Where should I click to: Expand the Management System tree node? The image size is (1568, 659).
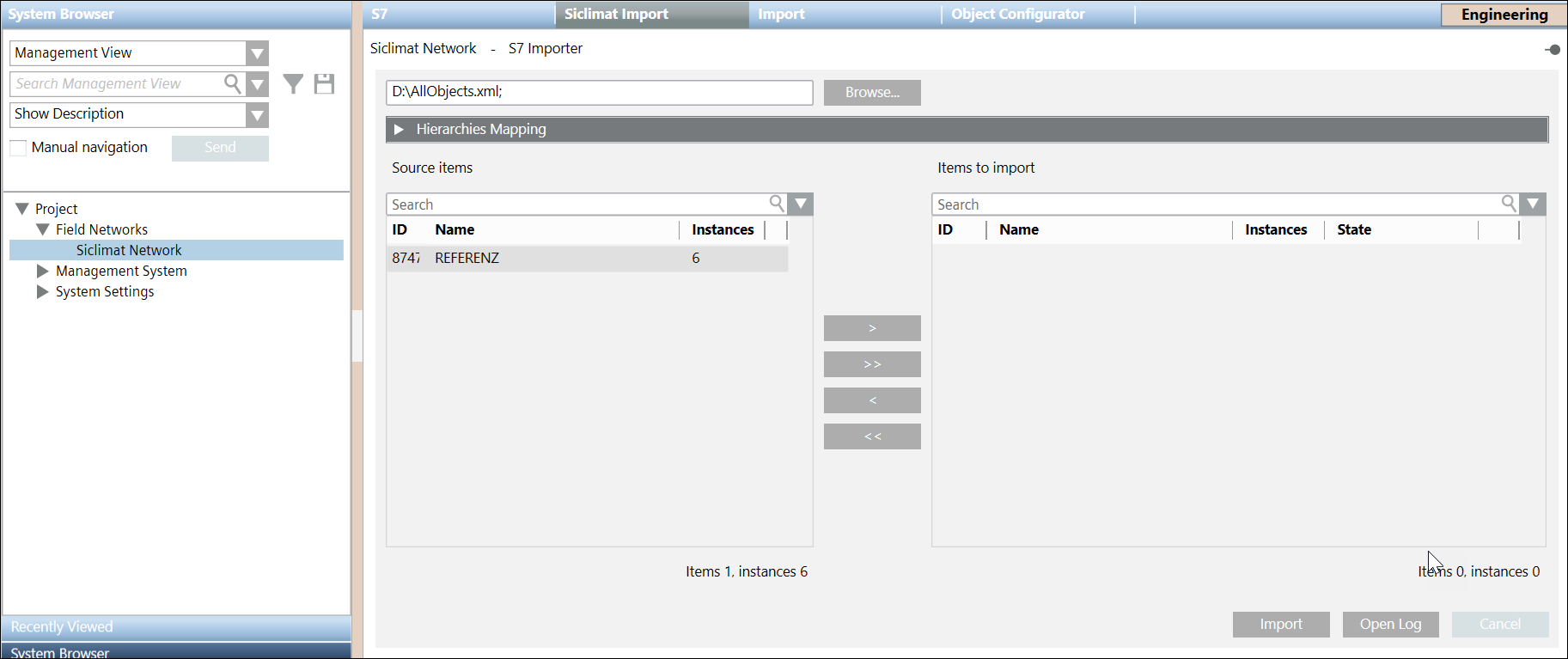[x=42, y=271]
